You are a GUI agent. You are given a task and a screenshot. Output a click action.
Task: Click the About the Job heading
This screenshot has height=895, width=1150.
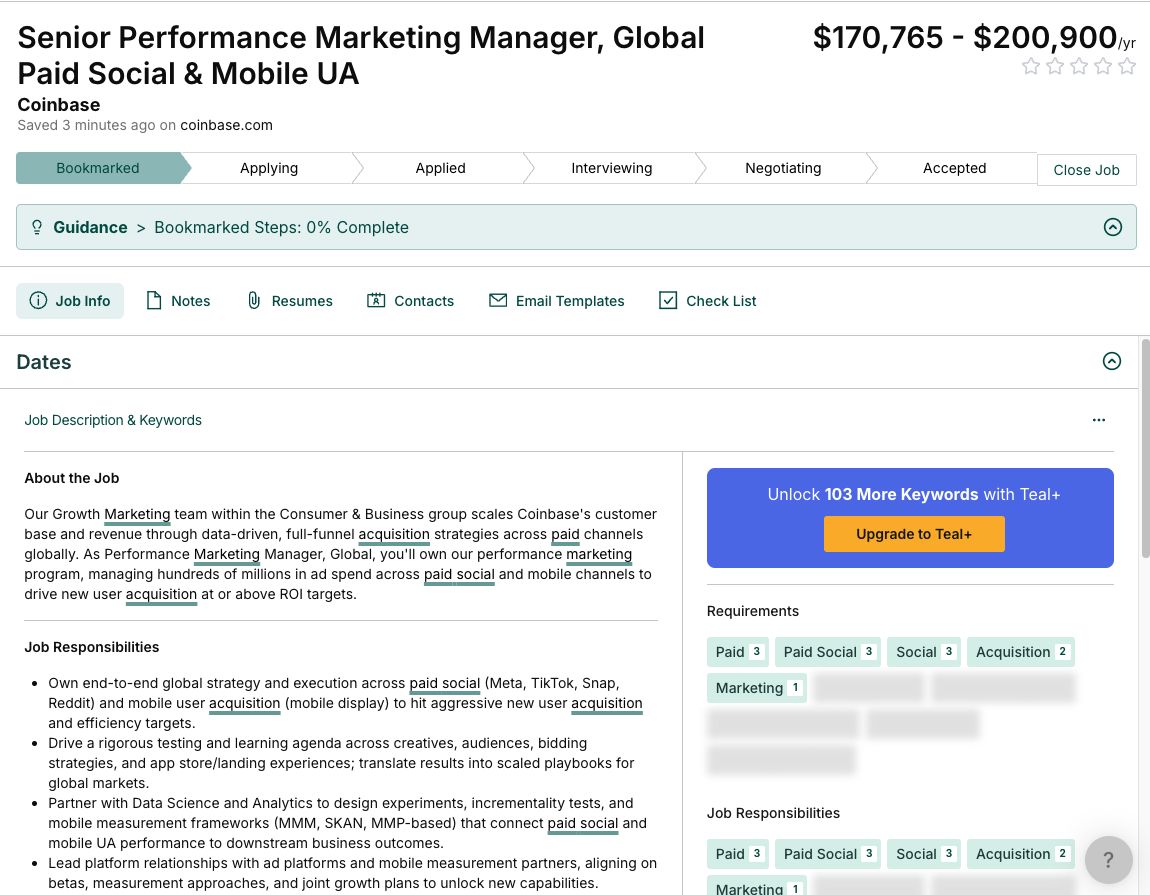point(72,478)
